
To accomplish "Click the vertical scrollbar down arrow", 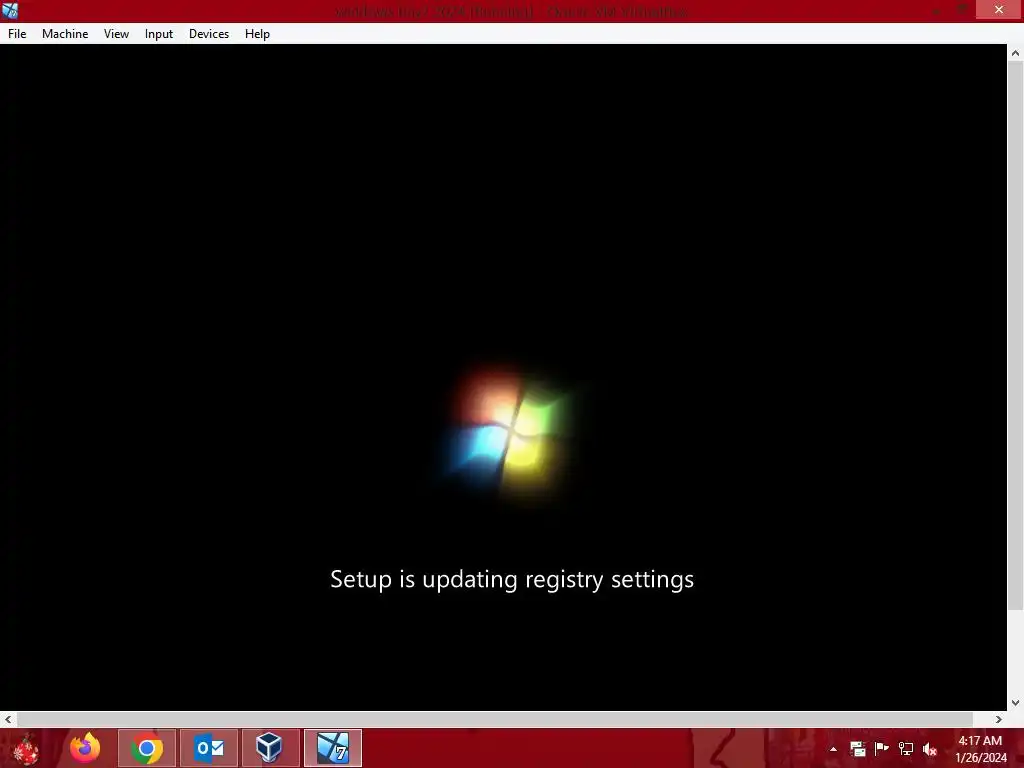I will (1016, 703).
